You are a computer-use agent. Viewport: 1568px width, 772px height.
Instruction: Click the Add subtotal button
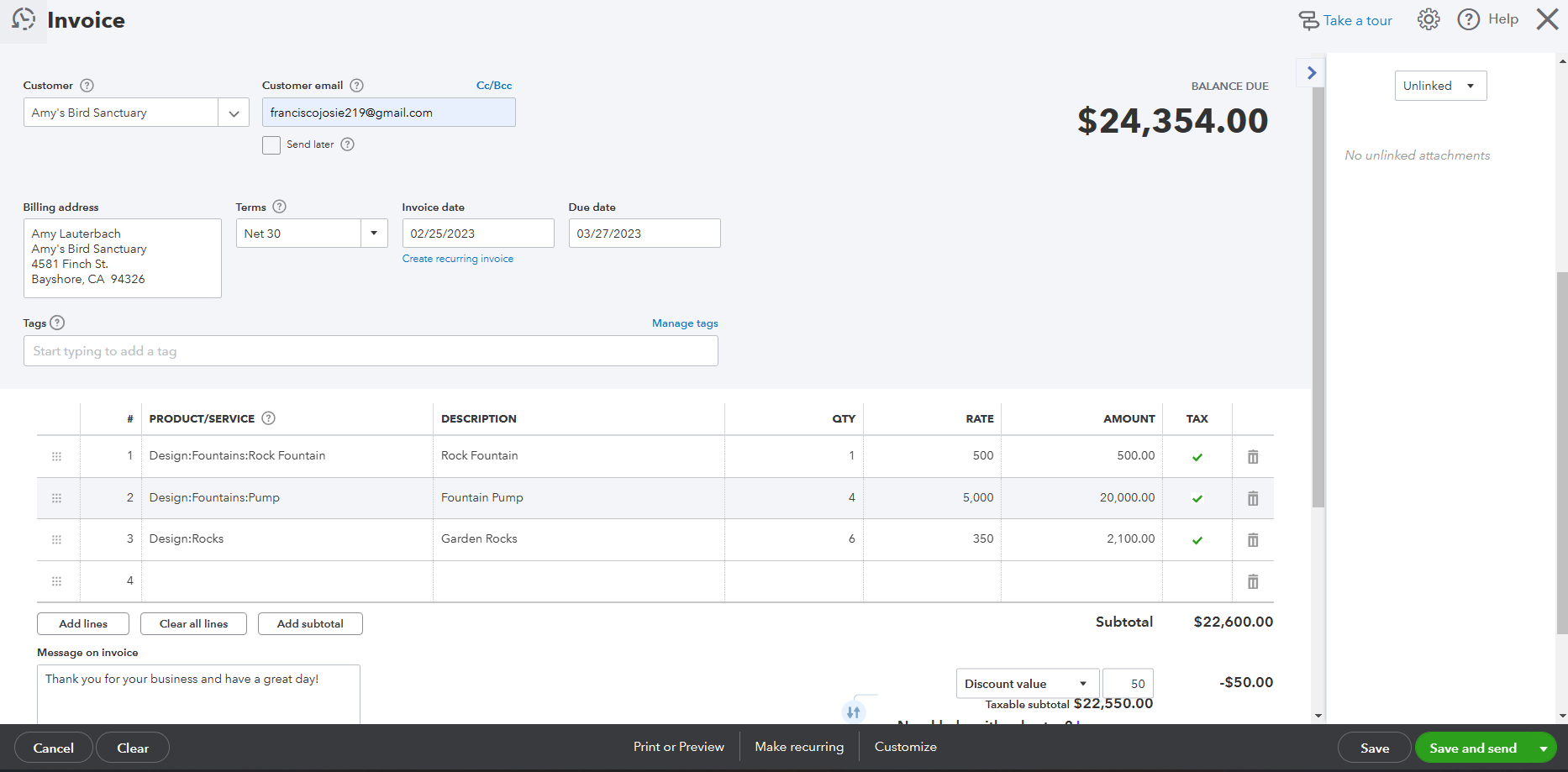310,623
